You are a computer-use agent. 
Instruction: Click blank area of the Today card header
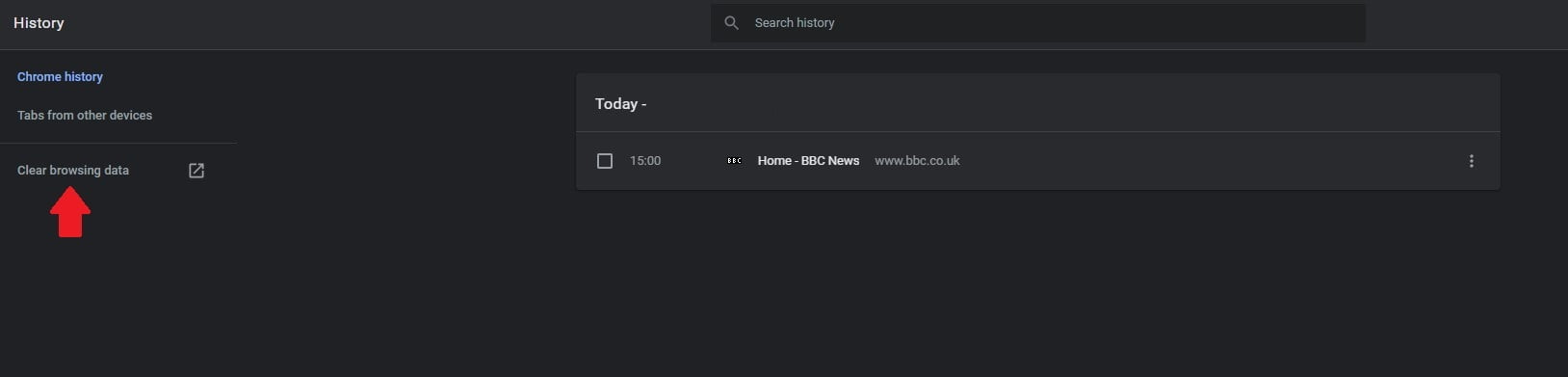[x=1059, y=103]
